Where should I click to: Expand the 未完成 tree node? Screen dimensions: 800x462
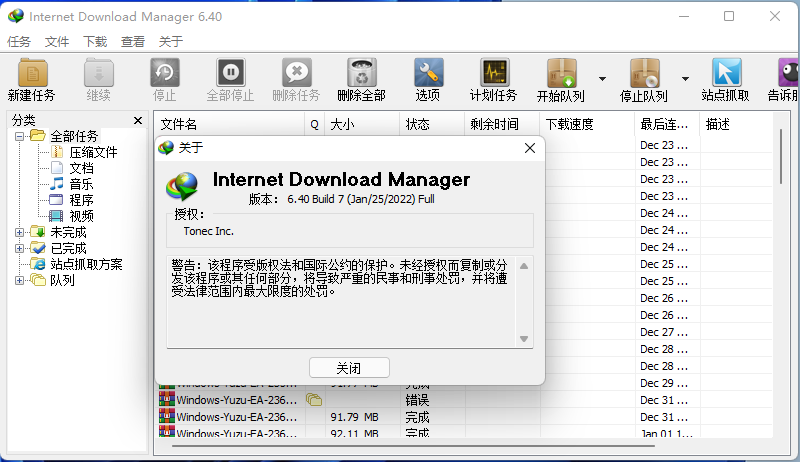(x=19, y=233)
